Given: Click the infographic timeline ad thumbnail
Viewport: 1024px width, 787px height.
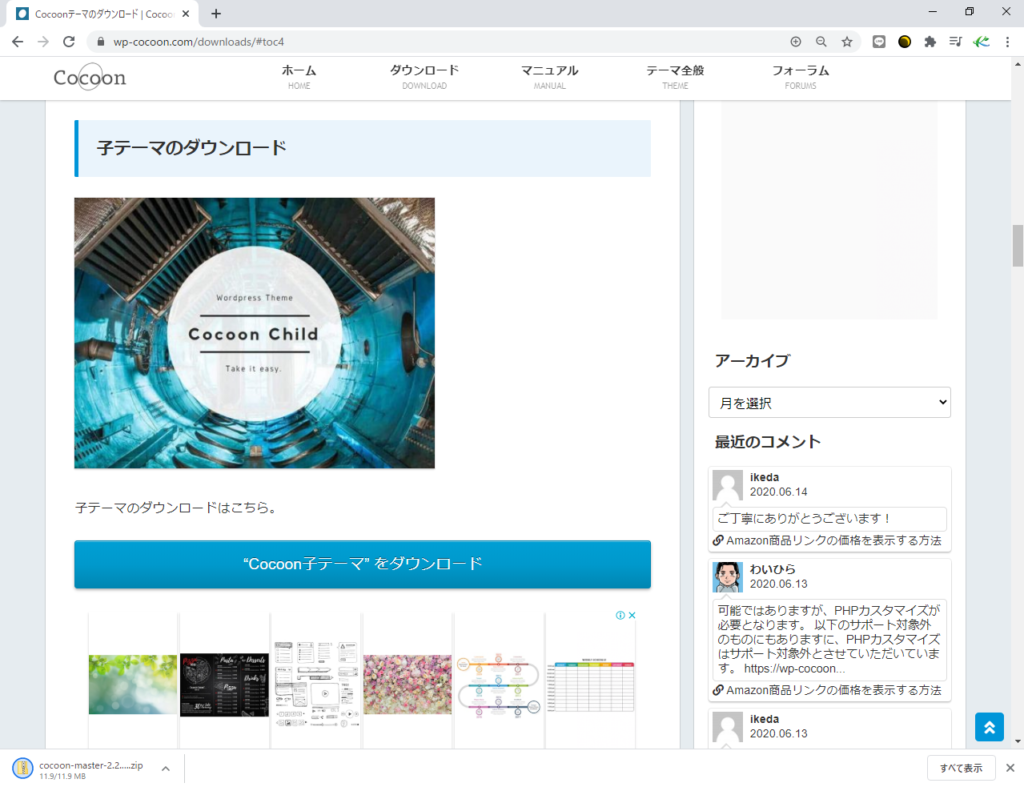Looking at the screenshot, I should tap(499, 684).
